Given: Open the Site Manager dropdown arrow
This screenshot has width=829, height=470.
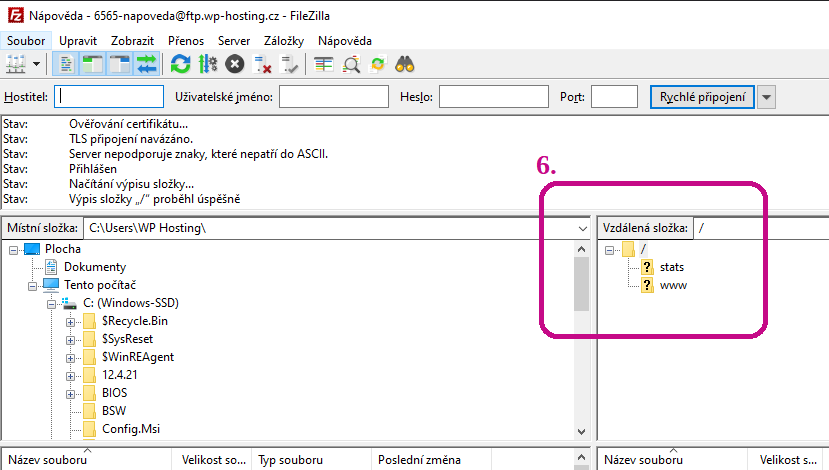Looking at the screenshot, I should point(37,64).
